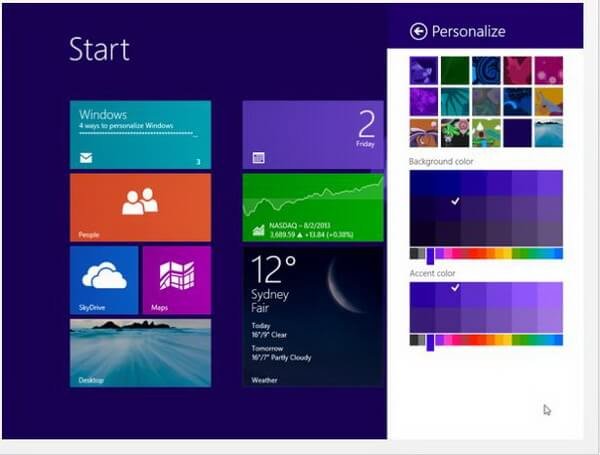Choose the indigo background thumbnail with light shapes
600x455 pixels.
tap(424, 70)
